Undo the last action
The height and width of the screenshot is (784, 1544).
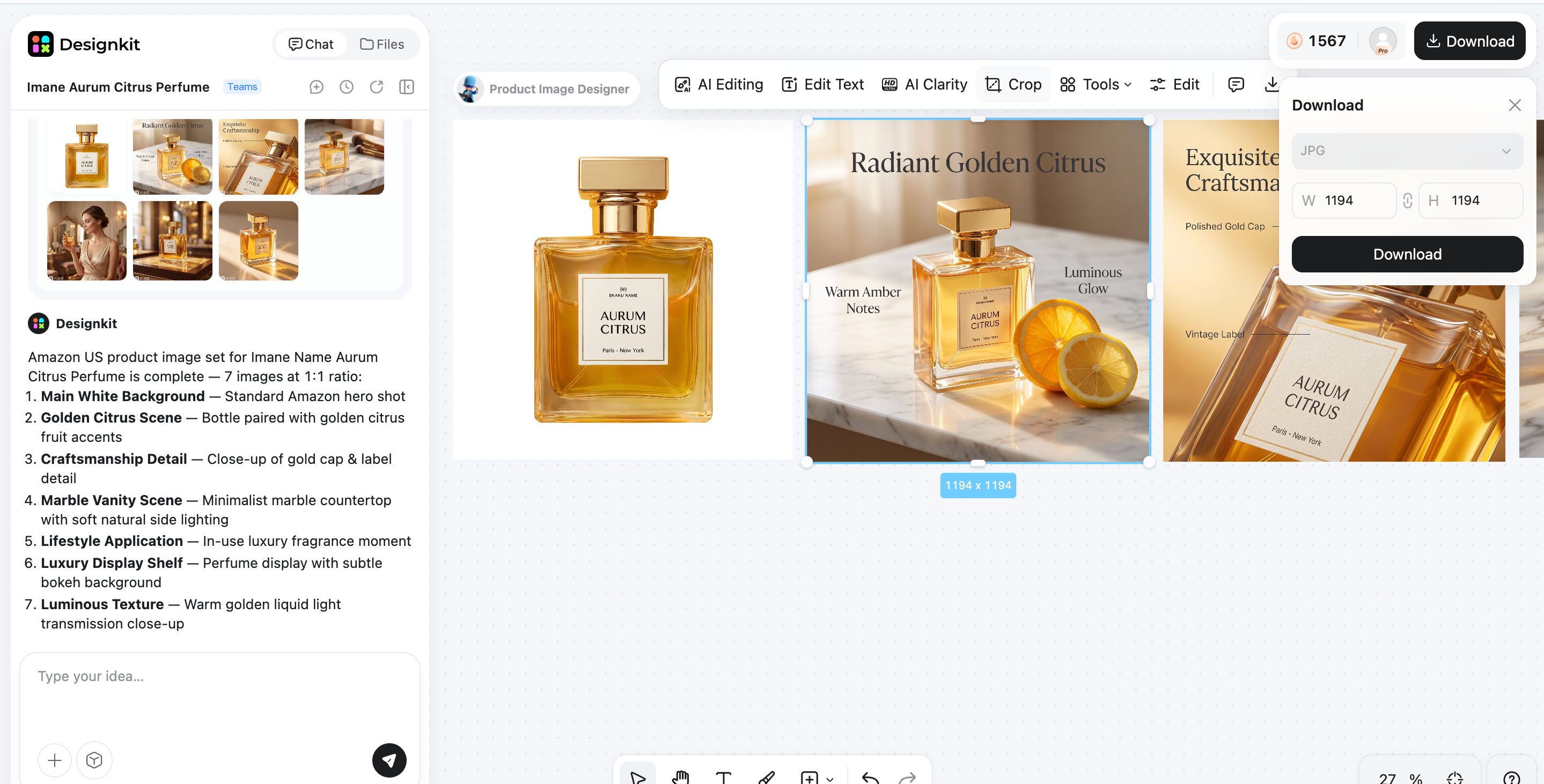point(870,778)
